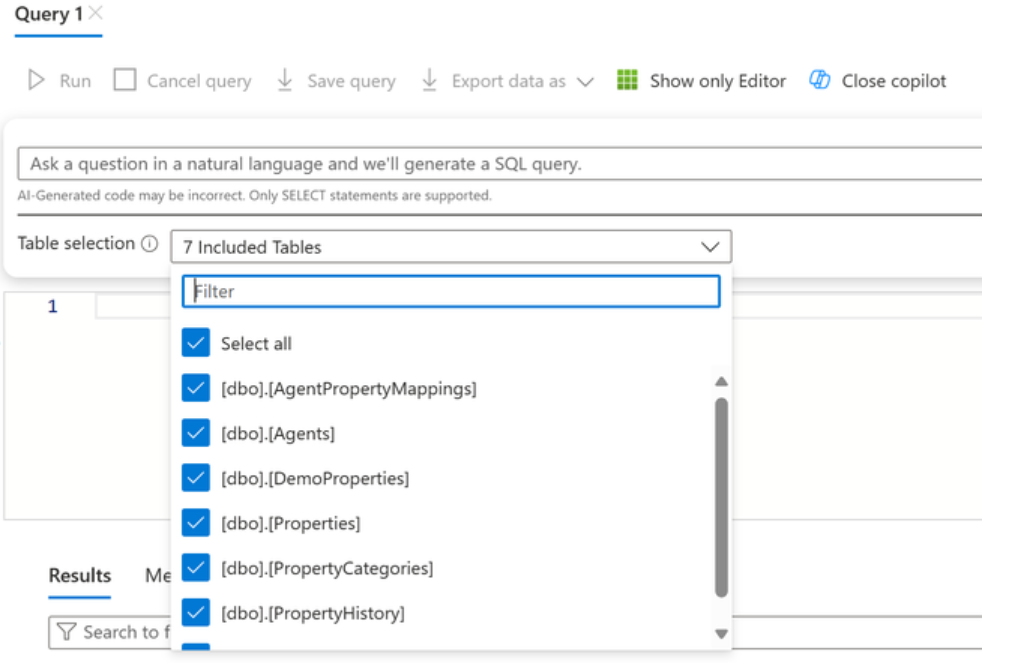Uncheck the Select all checkbox
The width and height of the screenshot is (1016, 664).
tap(196, 343)
